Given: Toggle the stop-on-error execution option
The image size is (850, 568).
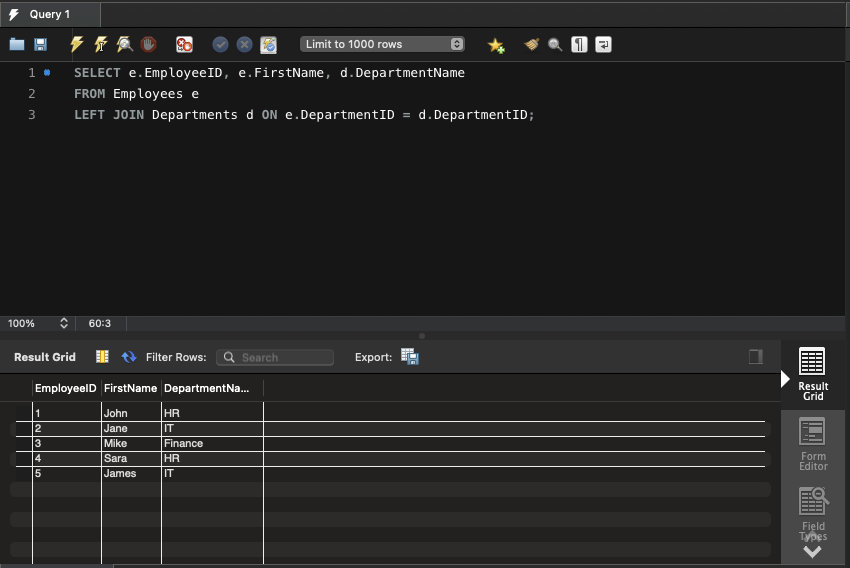Looking at the screenshot, I should coord(184,45).
